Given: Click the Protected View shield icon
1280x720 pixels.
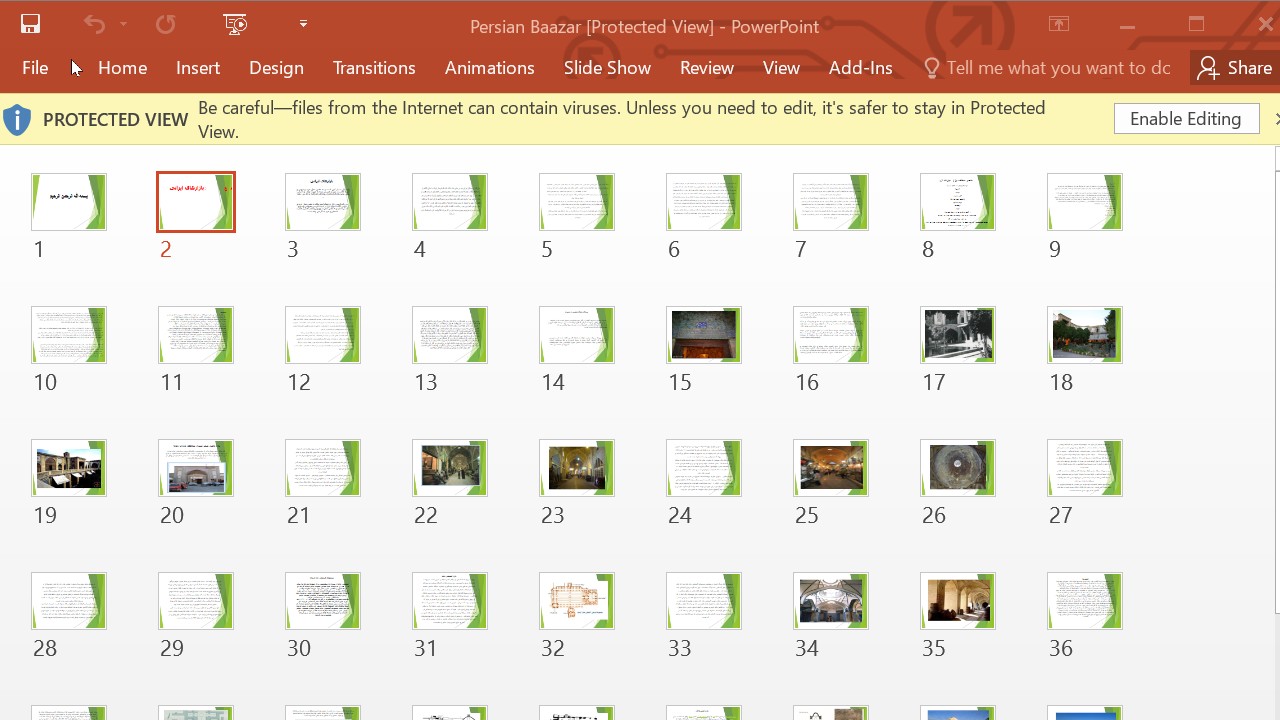Looking at the screenshot, I should pyautogui.click(x=17, y=119).
